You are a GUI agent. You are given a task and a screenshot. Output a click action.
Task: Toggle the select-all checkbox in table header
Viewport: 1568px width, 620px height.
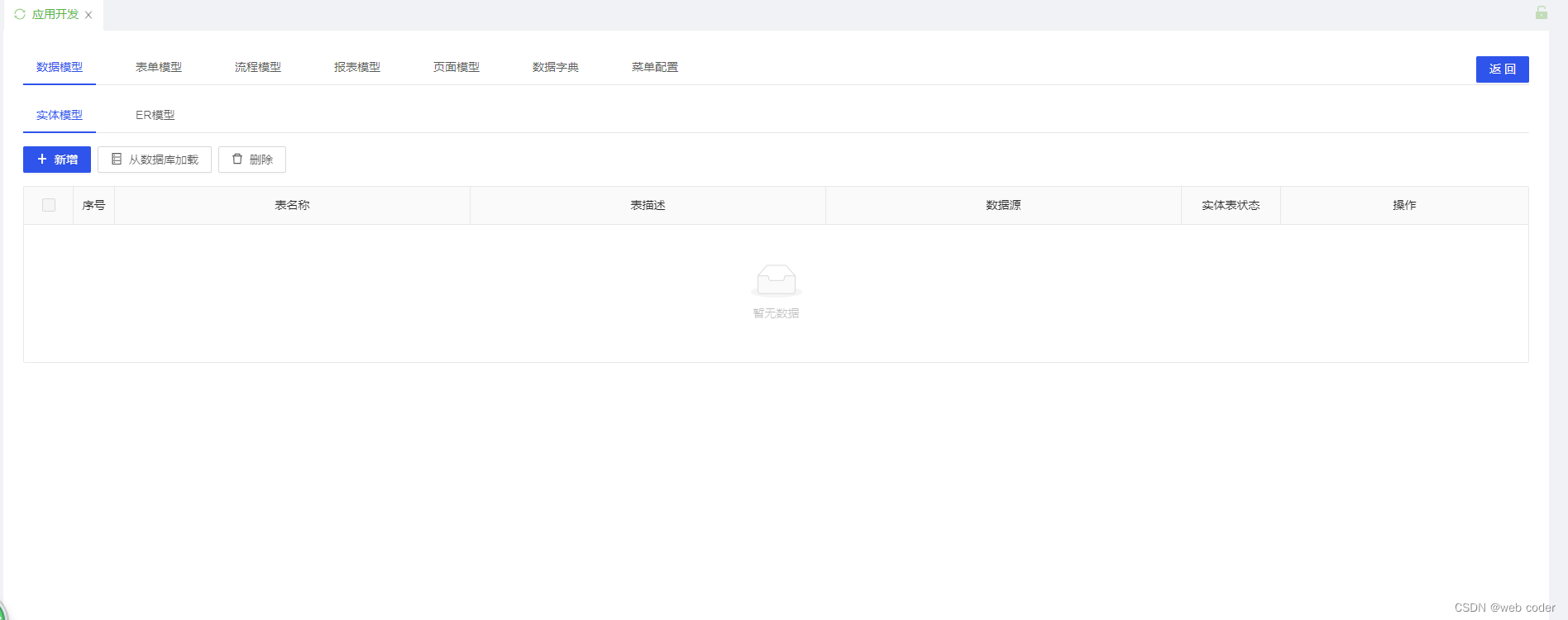(x=49, y=205)
